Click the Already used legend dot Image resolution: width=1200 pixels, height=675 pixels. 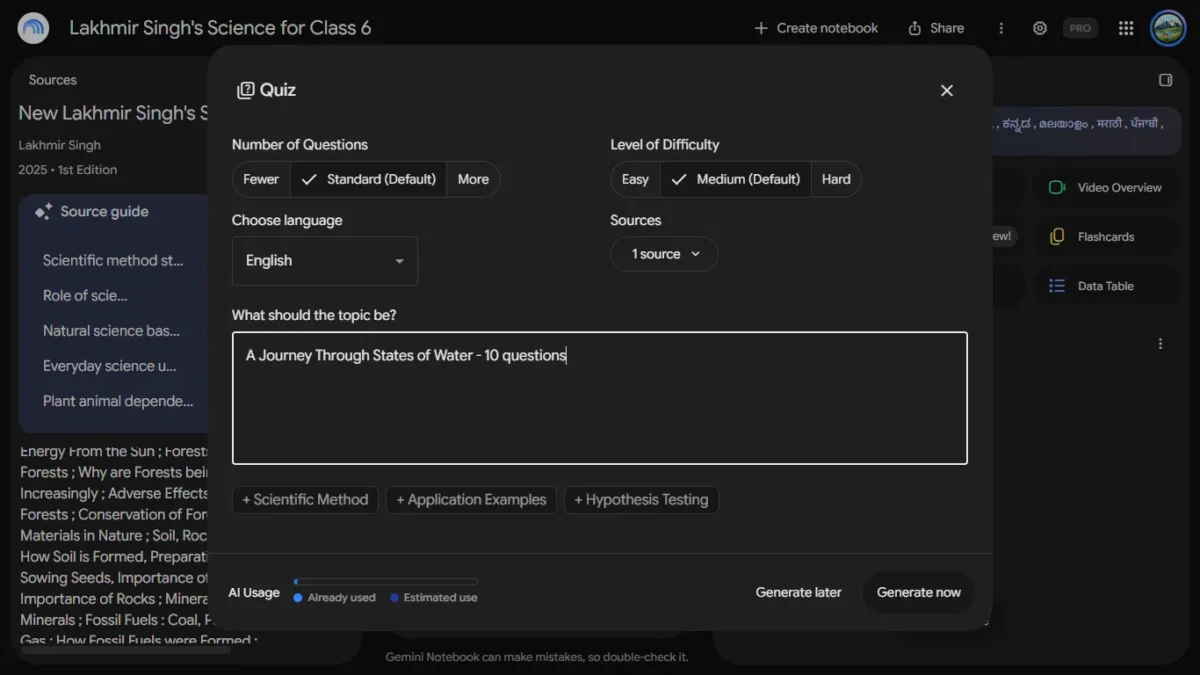298,598
